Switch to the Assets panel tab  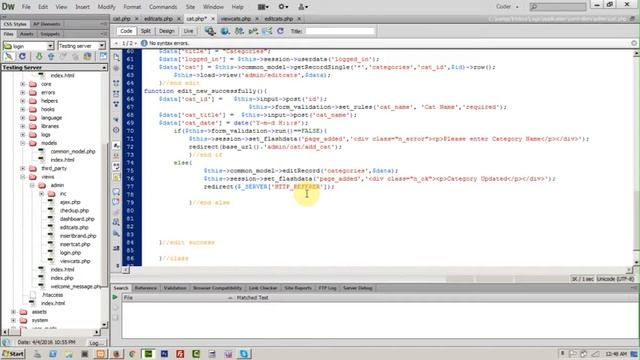(x=27, y=34)
